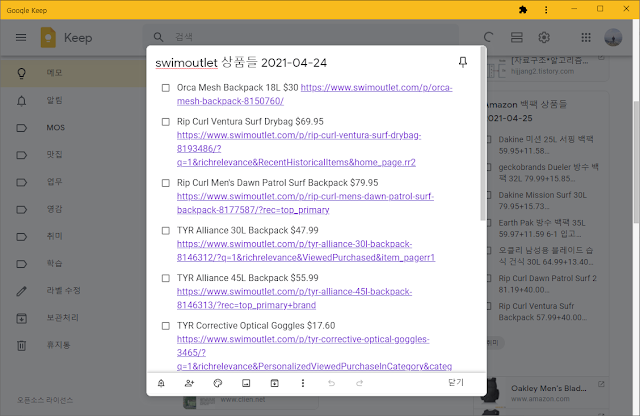Set a reminder for this note

[161, 383]
